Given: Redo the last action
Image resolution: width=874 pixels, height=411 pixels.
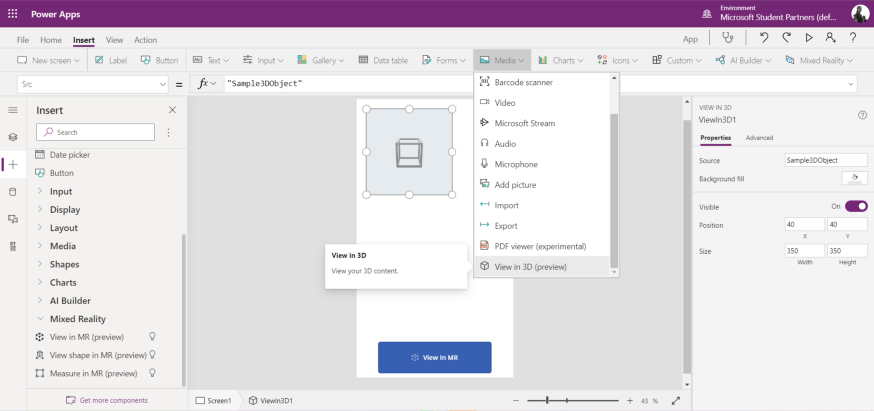Looking at the screenshot, I should [786, 38].
